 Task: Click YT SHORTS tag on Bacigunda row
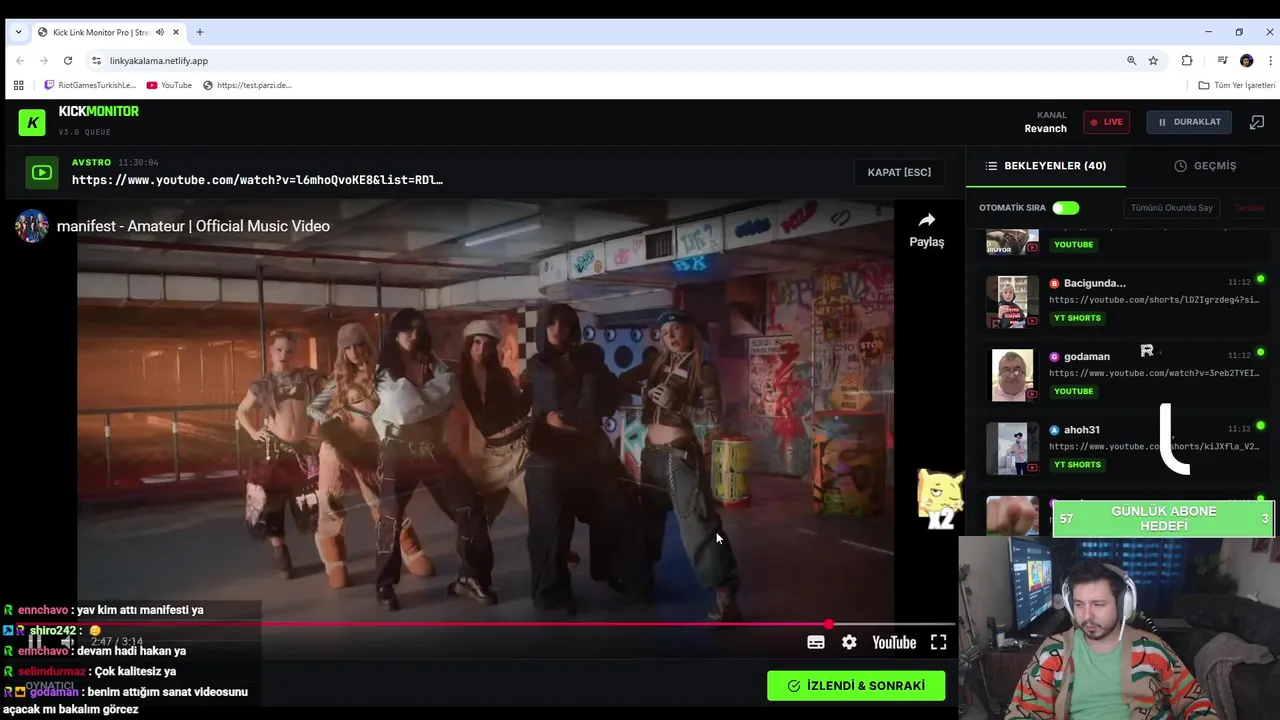point(1077,318)
